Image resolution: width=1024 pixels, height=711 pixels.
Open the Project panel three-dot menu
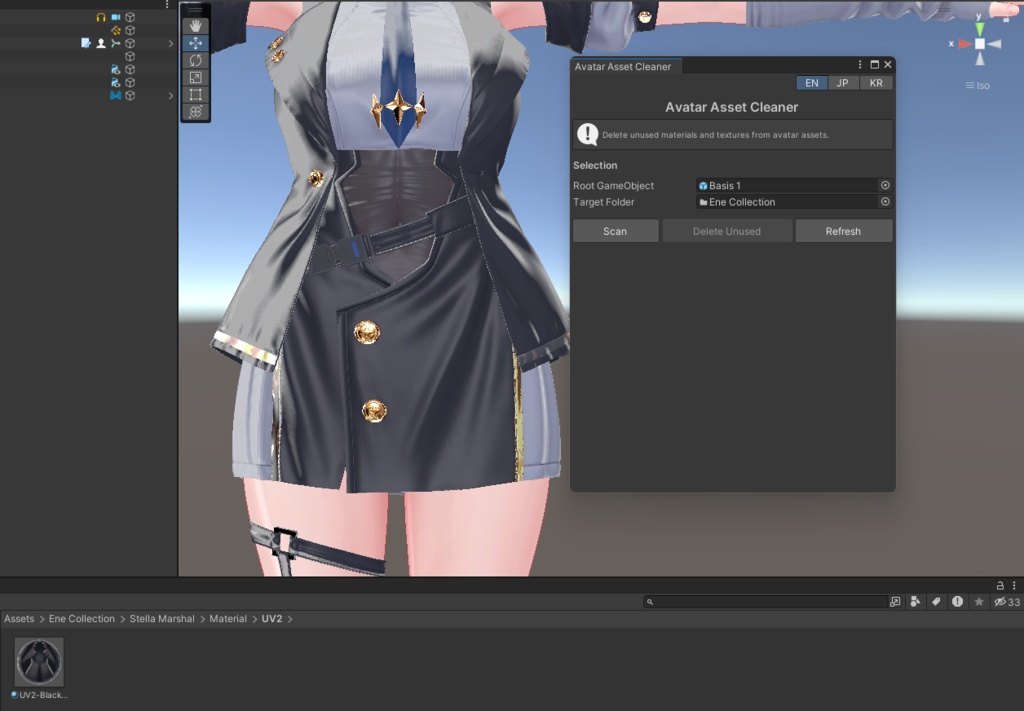coord(1014,585)
